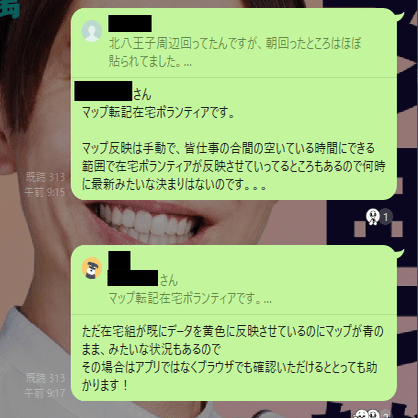418x418 pixels.
Task: Click the schnauzer dog profile avatar
Action: pos(92,268)
